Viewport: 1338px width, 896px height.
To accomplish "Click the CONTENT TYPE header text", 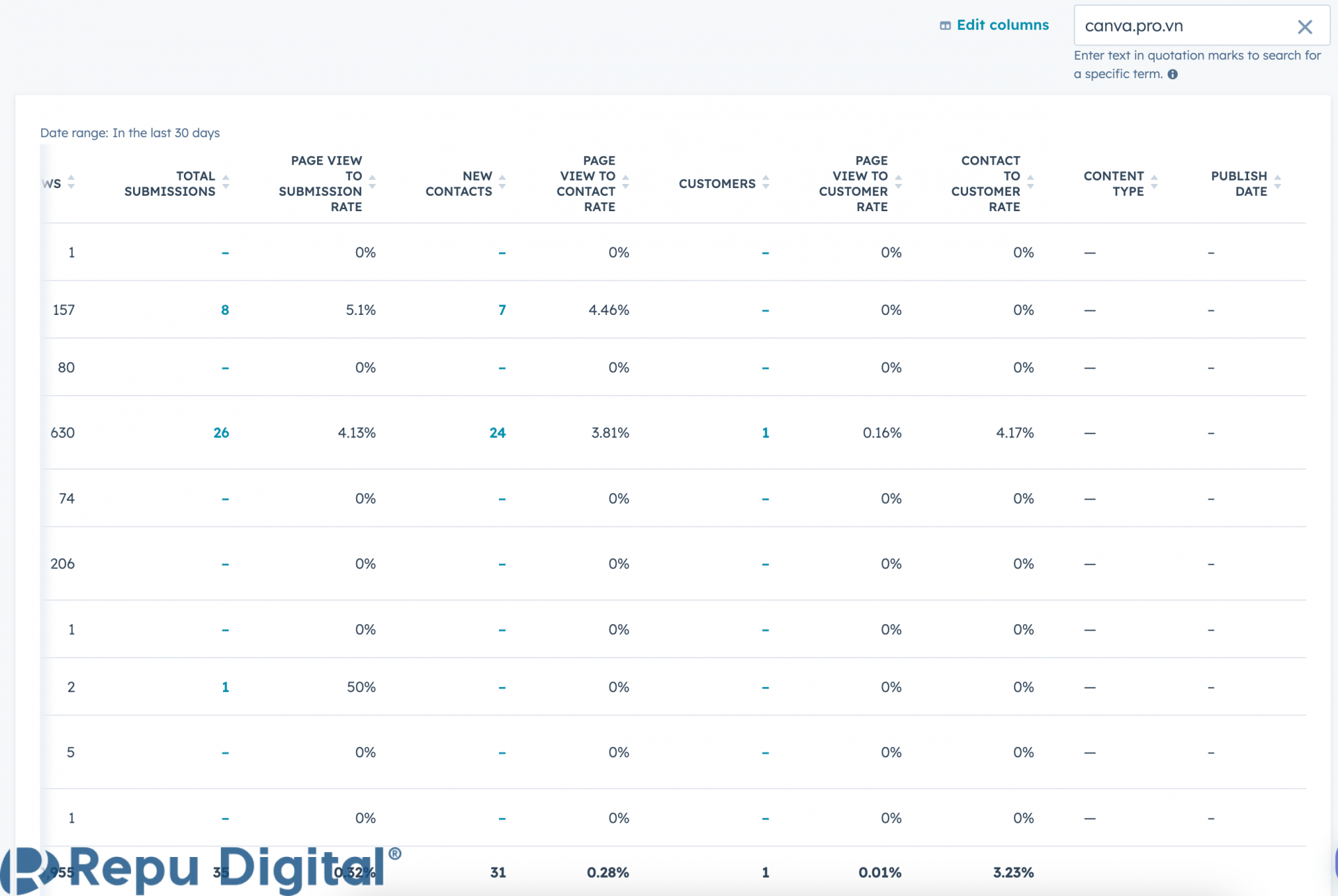I will click(1114, 184).
